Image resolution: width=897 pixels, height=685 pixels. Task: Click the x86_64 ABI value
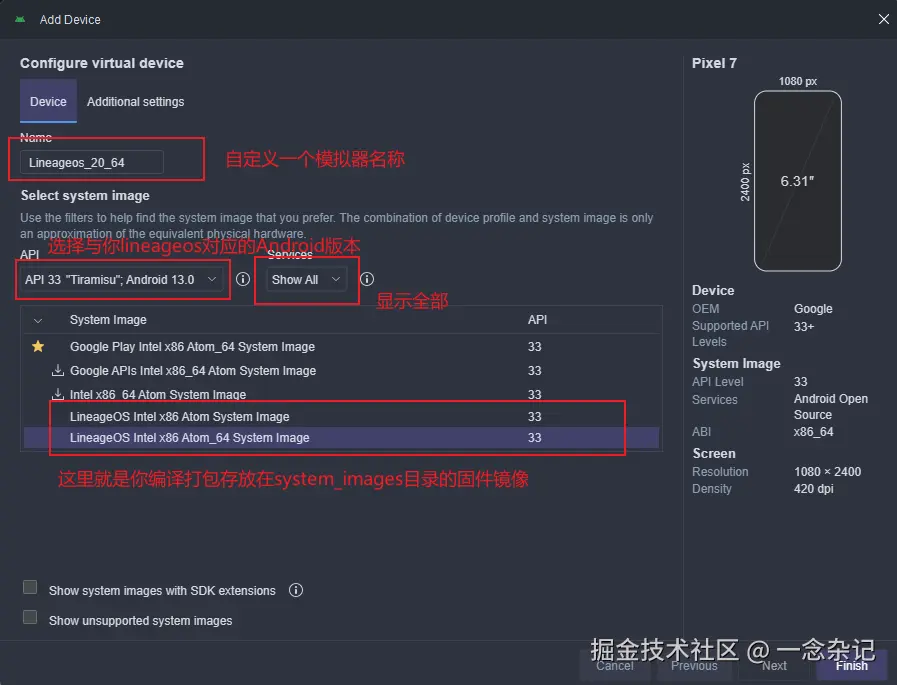(x=813, y=431)
